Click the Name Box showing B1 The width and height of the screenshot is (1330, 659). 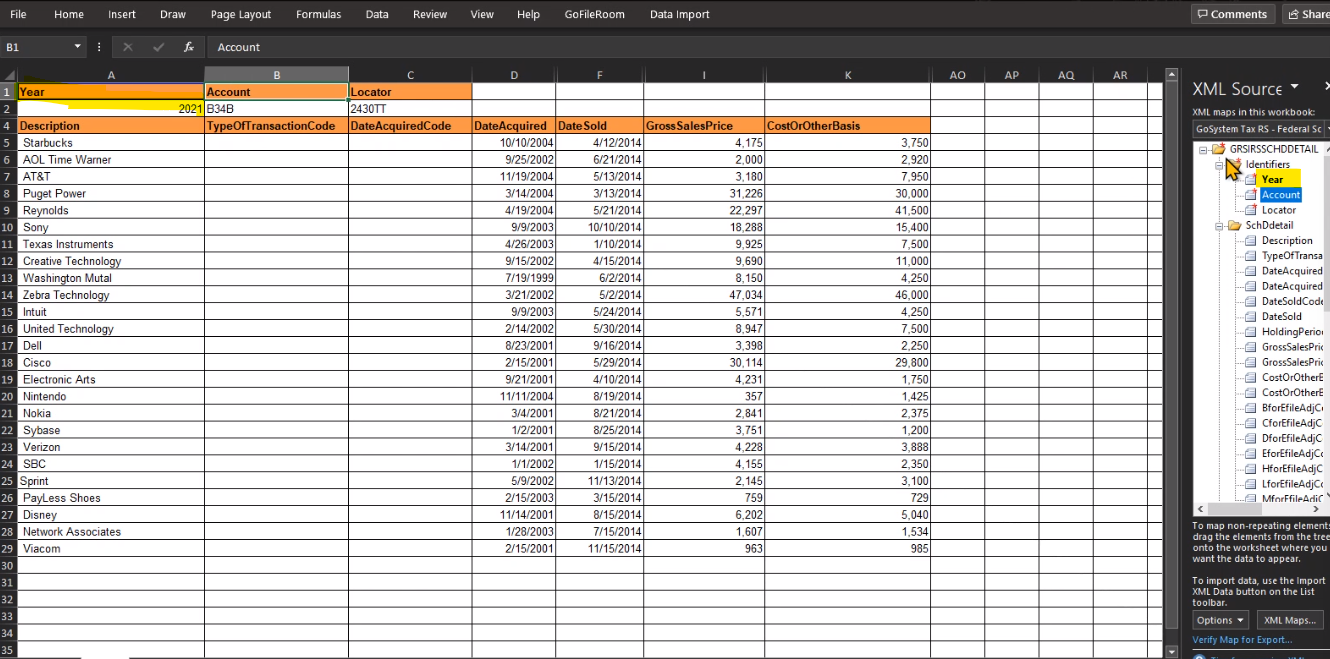tap(35, 47)
